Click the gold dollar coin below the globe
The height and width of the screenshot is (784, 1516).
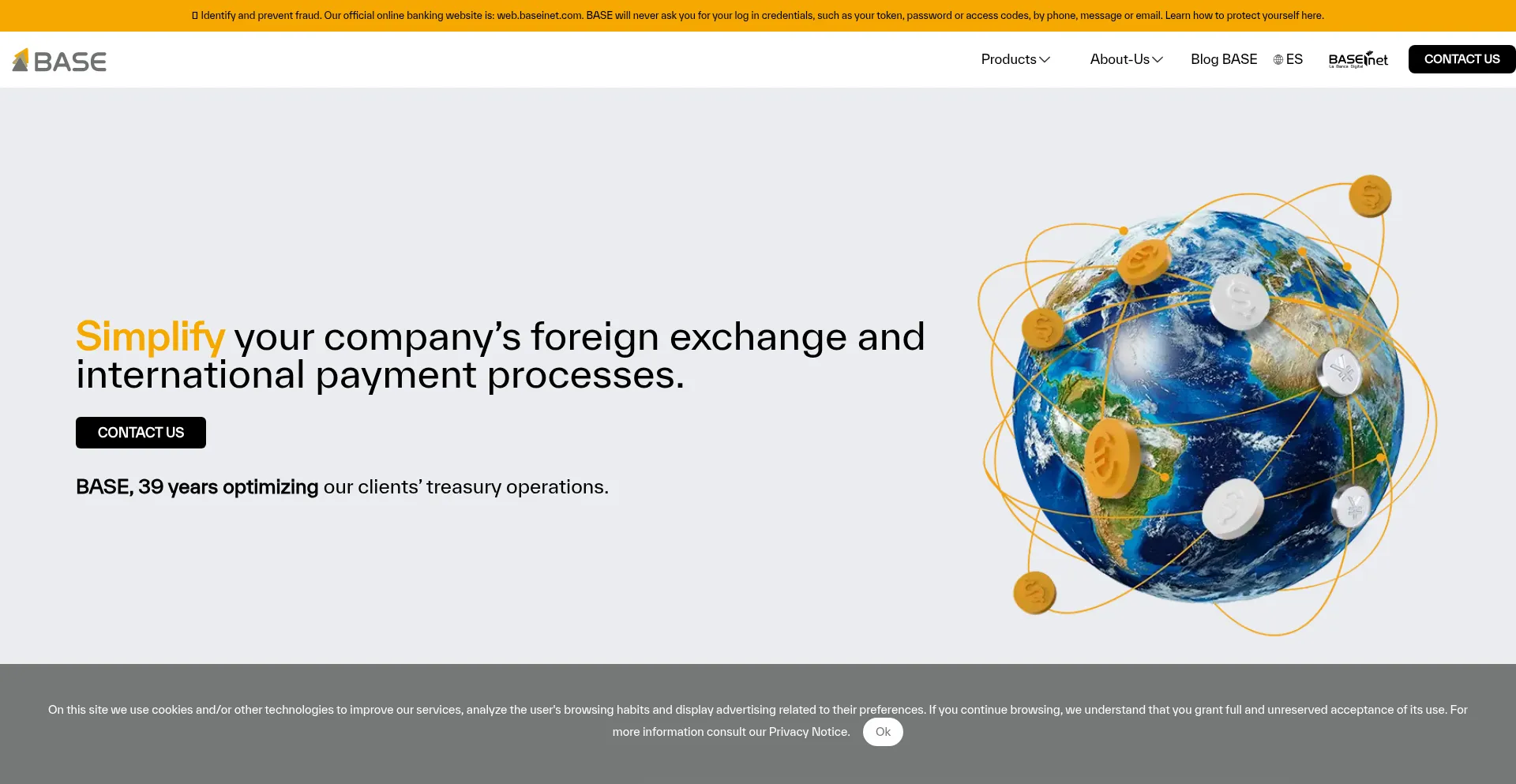[1034, 592]
